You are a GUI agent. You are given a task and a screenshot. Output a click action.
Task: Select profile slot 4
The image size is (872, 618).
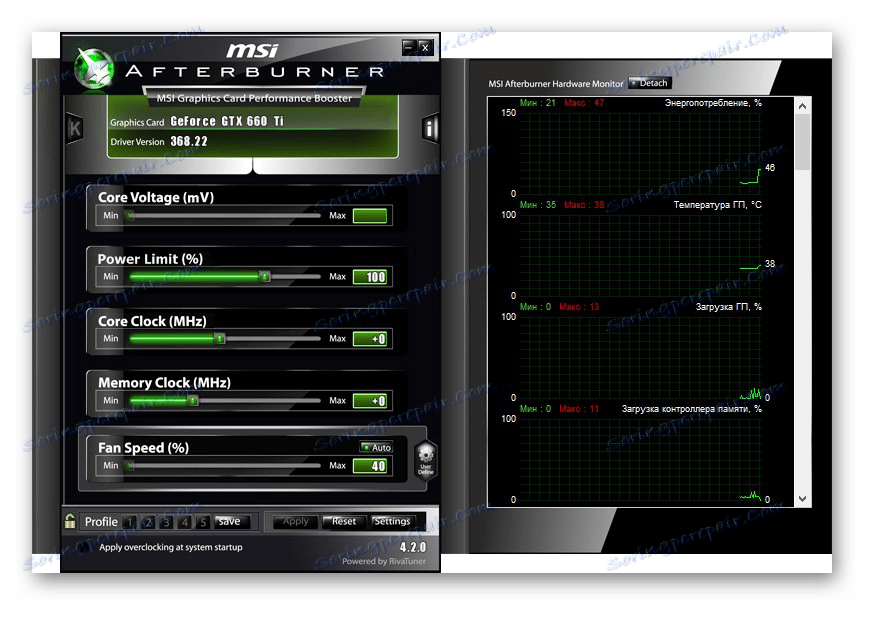pos(185,522)
